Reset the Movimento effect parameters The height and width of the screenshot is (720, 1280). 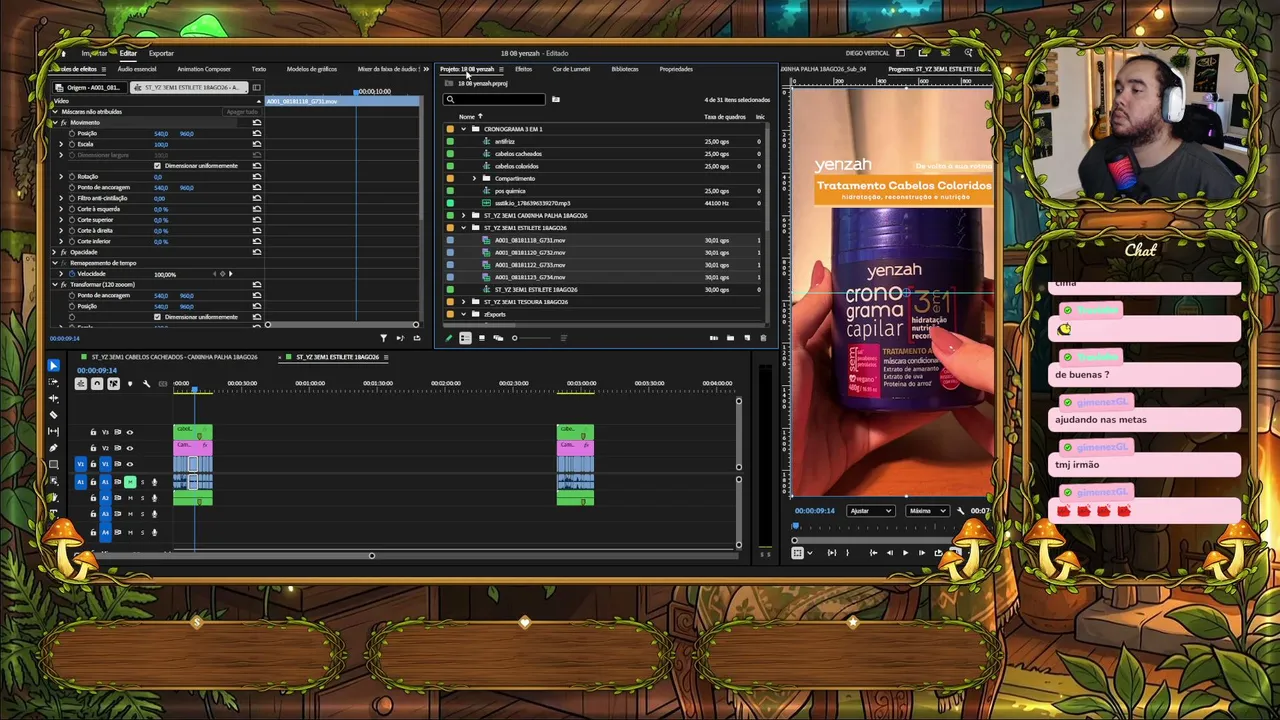click(x=257, y=123)
